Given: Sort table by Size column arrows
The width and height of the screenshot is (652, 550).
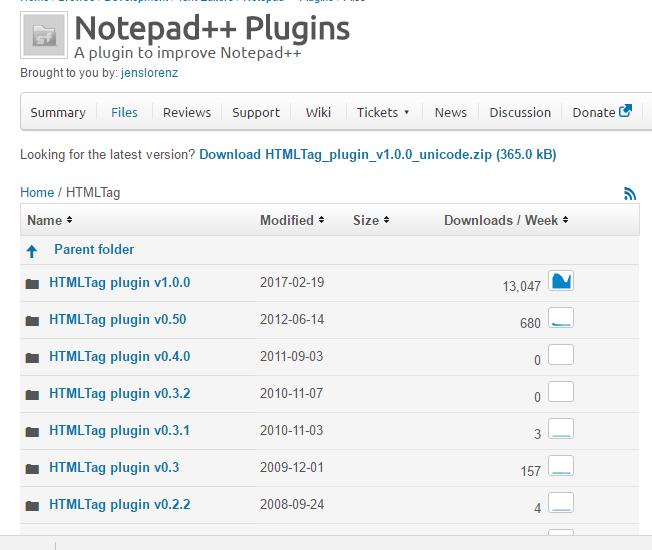Looking at the screenshot, I should (386, 220).
